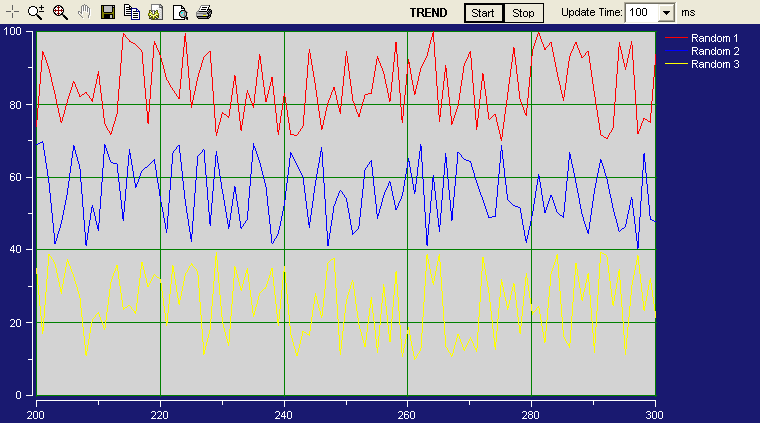760x423 pixels.
Task: Toggle the Random 1 legend entry
Action: (715, 38)
